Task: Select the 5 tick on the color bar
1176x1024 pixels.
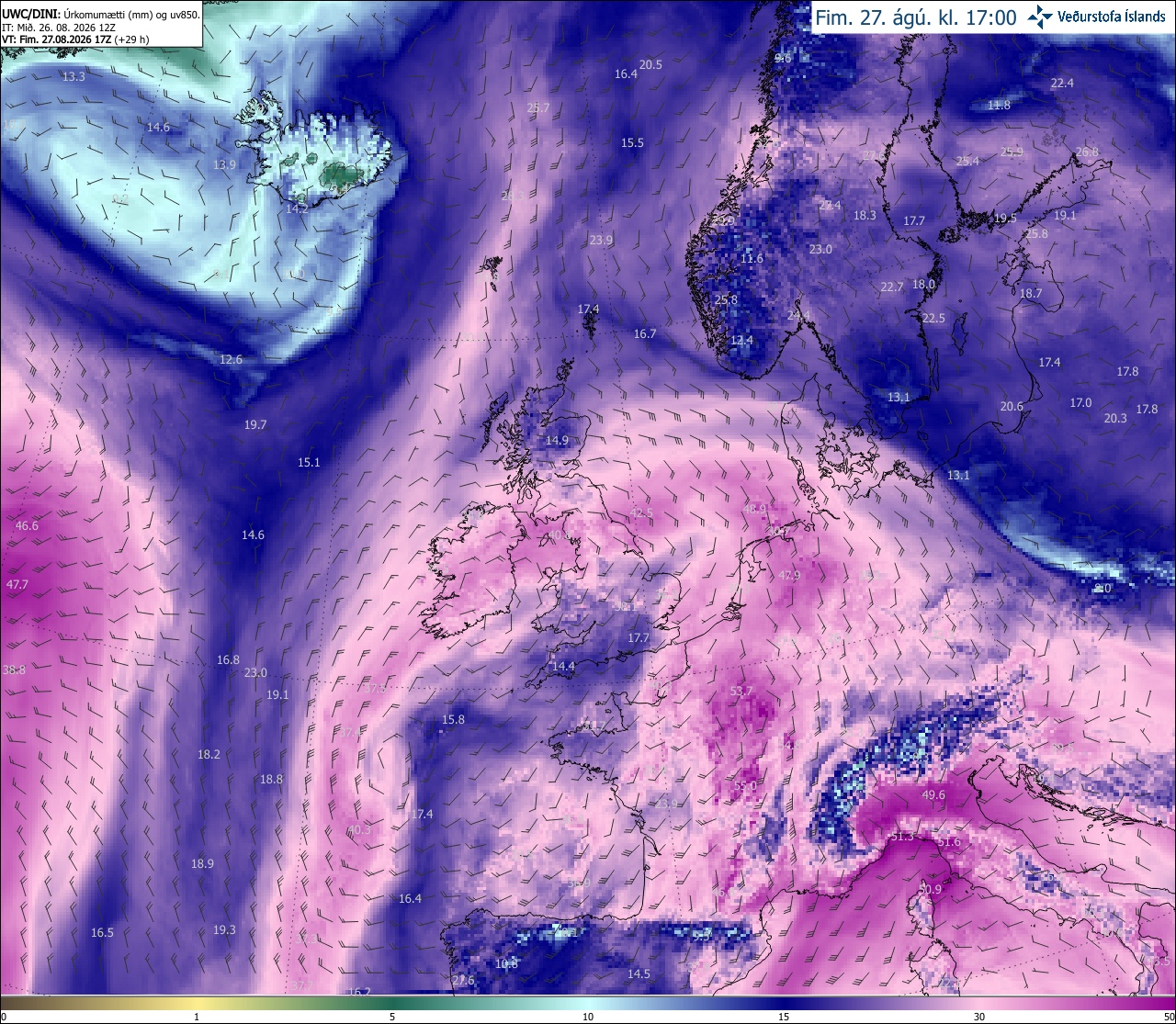Action: (x=392, y=1017)
